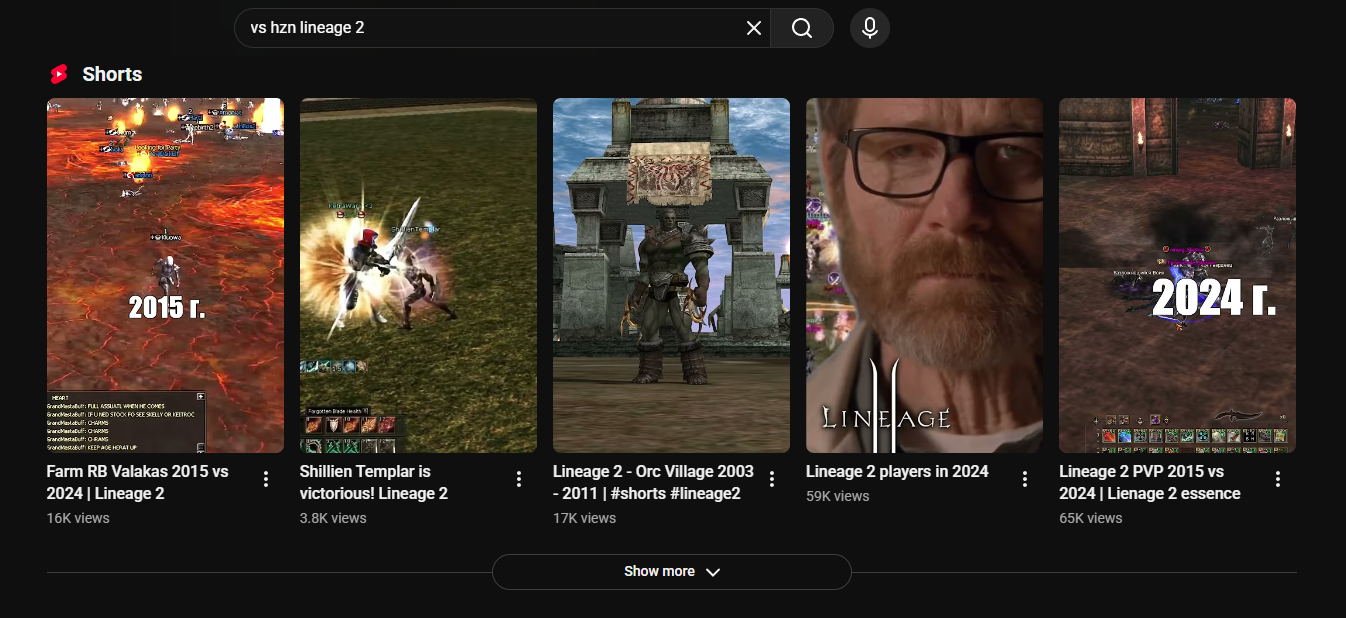
Task: Clear the search query with X icon
Action: (754, 28)
